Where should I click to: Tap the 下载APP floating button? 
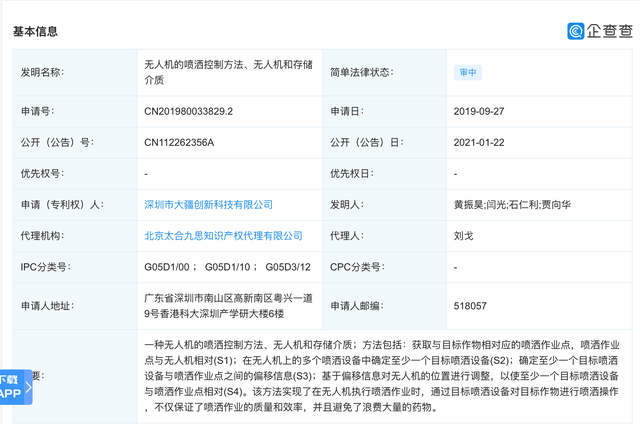[x=13, y=386]
